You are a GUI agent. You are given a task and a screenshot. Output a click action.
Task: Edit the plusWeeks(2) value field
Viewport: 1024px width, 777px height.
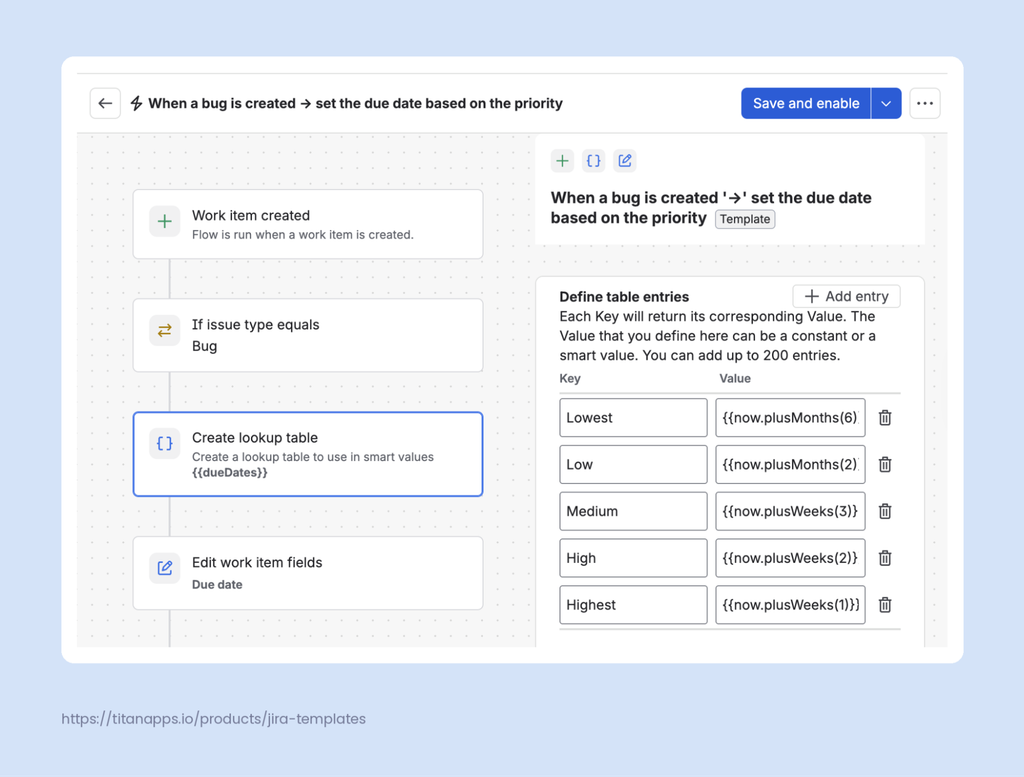[790, 558]
